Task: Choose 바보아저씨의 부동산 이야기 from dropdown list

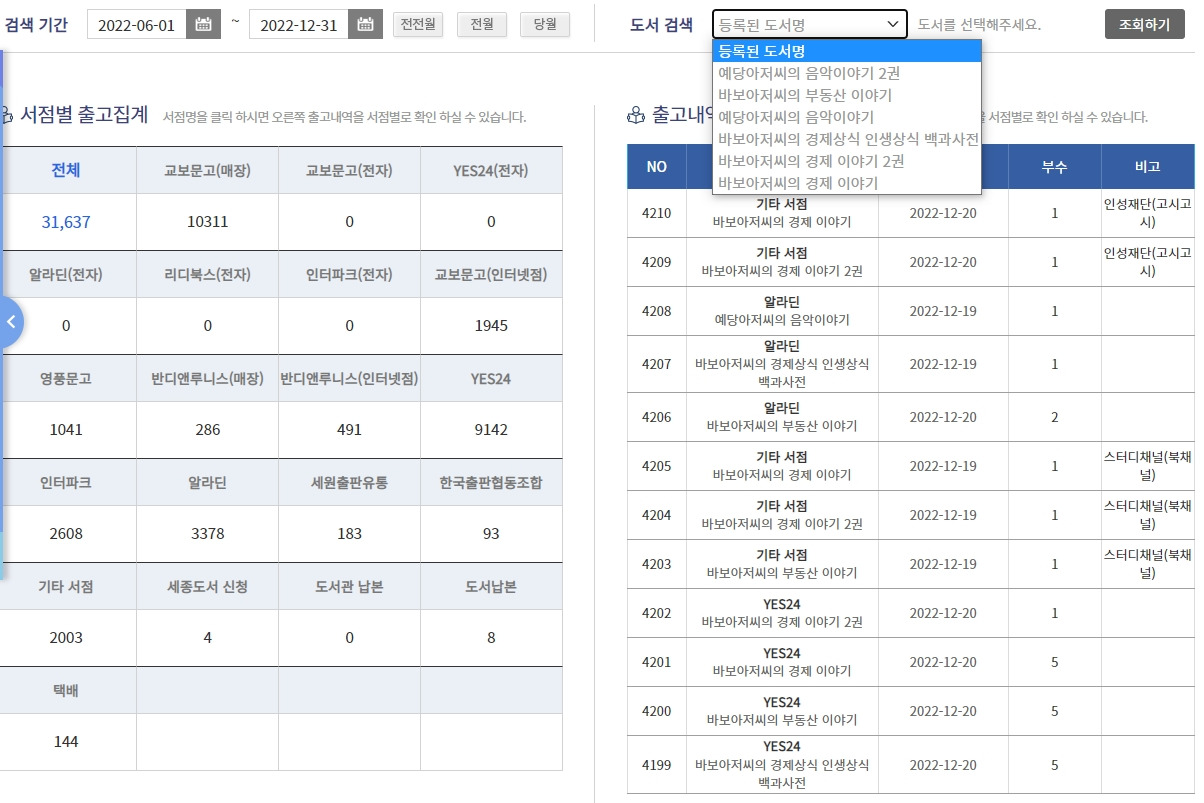Action: [847, 95]
